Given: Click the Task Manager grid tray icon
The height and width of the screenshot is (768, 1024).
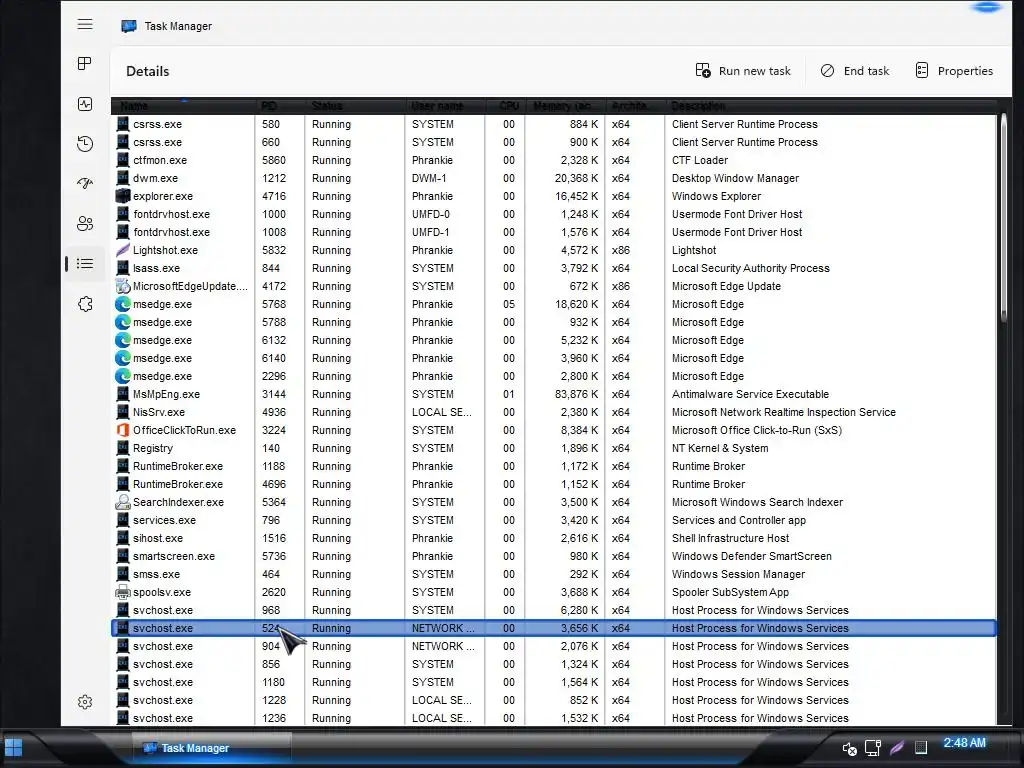Looking at the screenshot, I should click(x=921, y=748).
